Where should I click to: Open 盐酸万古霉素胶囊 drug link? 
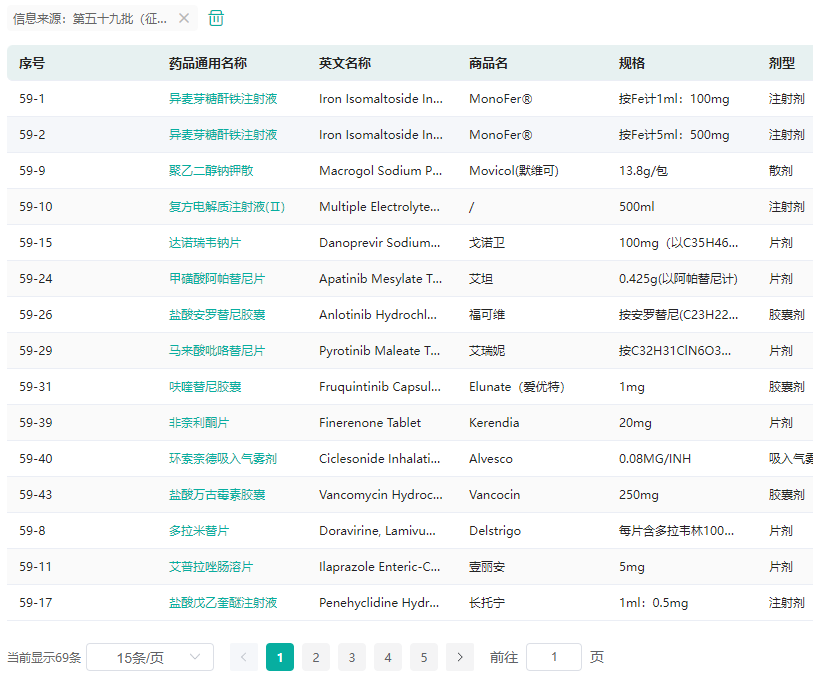pos(217,495)
